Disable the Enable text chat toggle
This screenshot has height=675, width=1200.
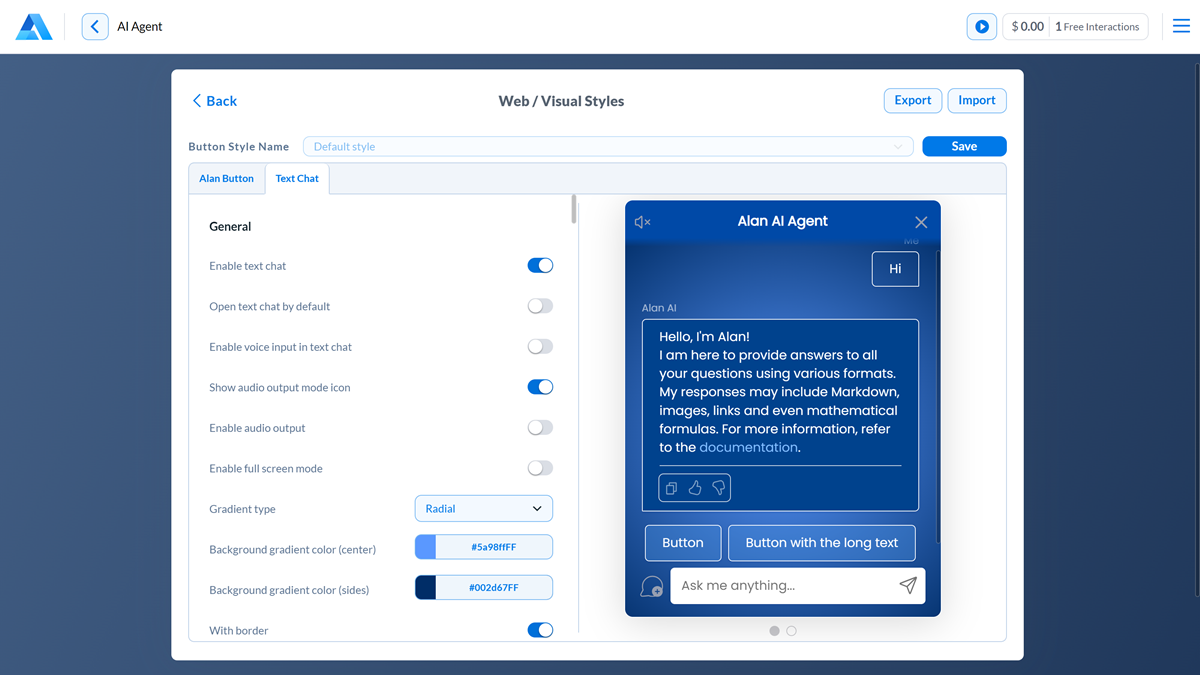click(540, 266)
